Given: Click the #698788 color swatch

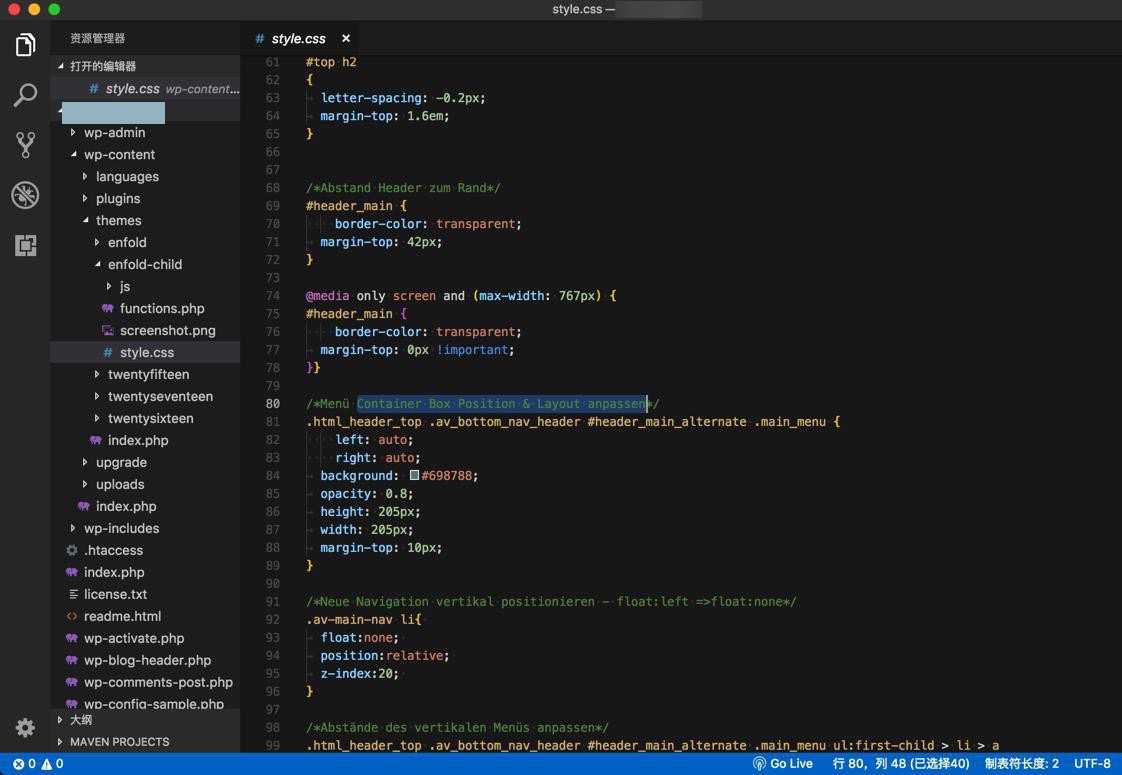Looking at the screenshot, I should (414, 476).
